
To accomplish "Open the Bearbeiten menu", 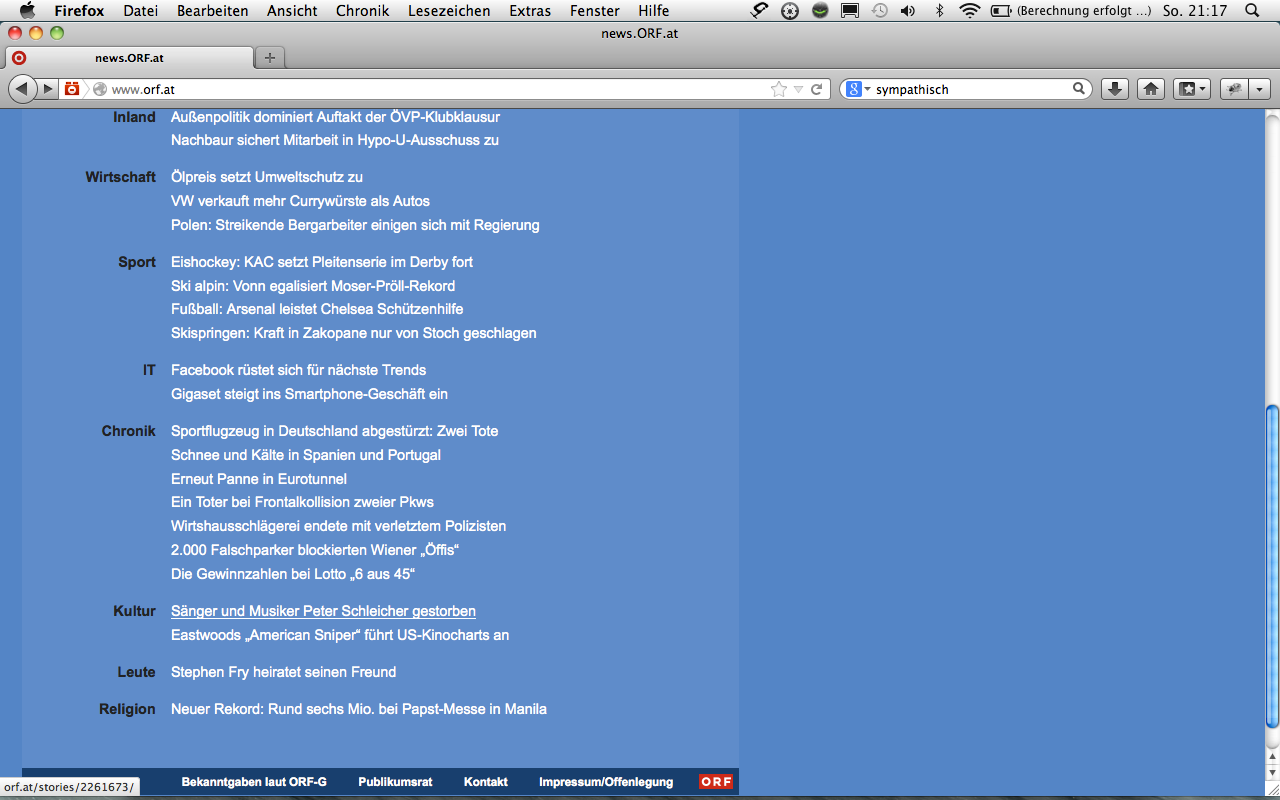I will pyautogui.click(x=213, y=11).
